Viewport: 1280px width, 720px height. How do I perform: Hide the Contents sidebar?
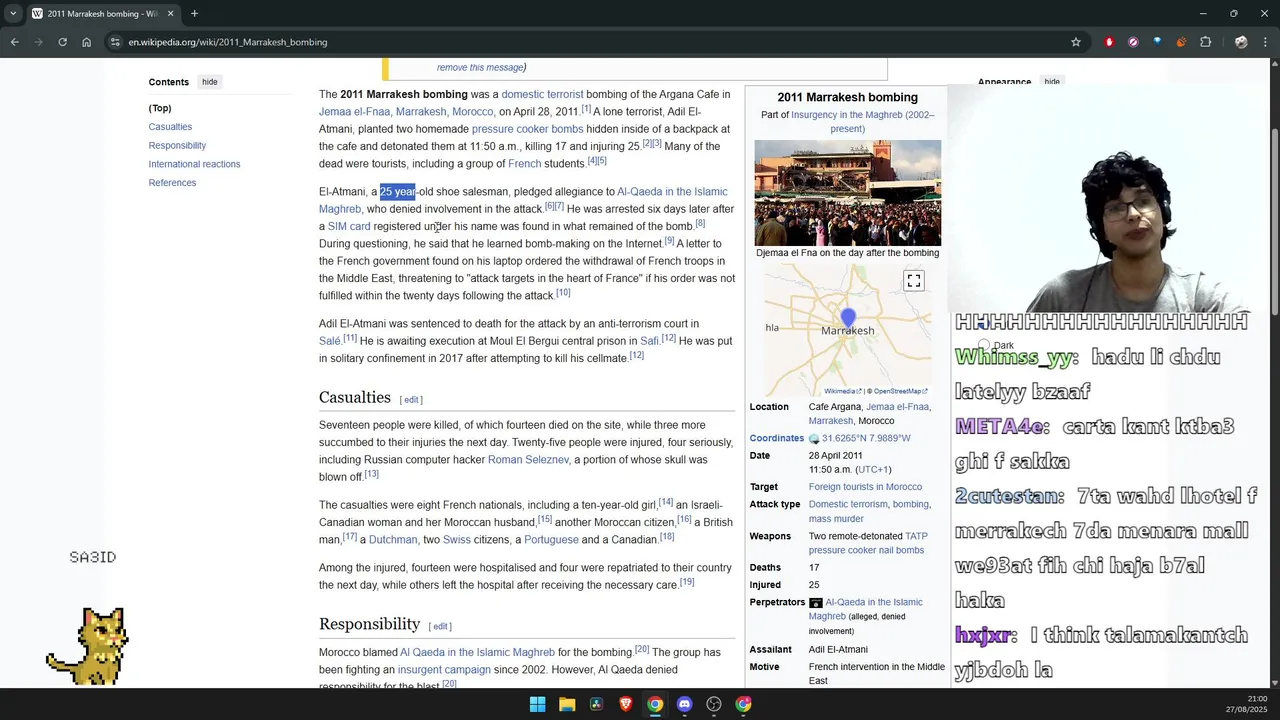point(209,82)
